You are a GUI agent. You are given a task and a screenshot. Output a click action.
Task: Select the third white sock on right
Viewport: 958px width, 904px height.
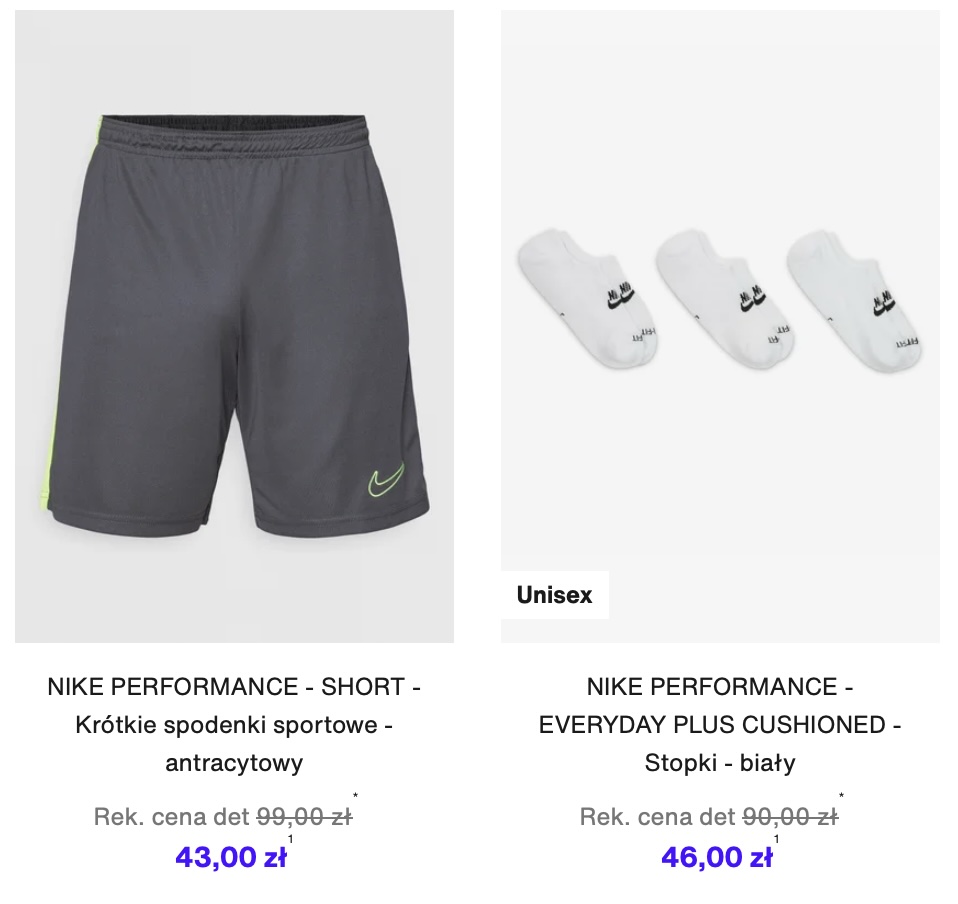click(854, 299)
